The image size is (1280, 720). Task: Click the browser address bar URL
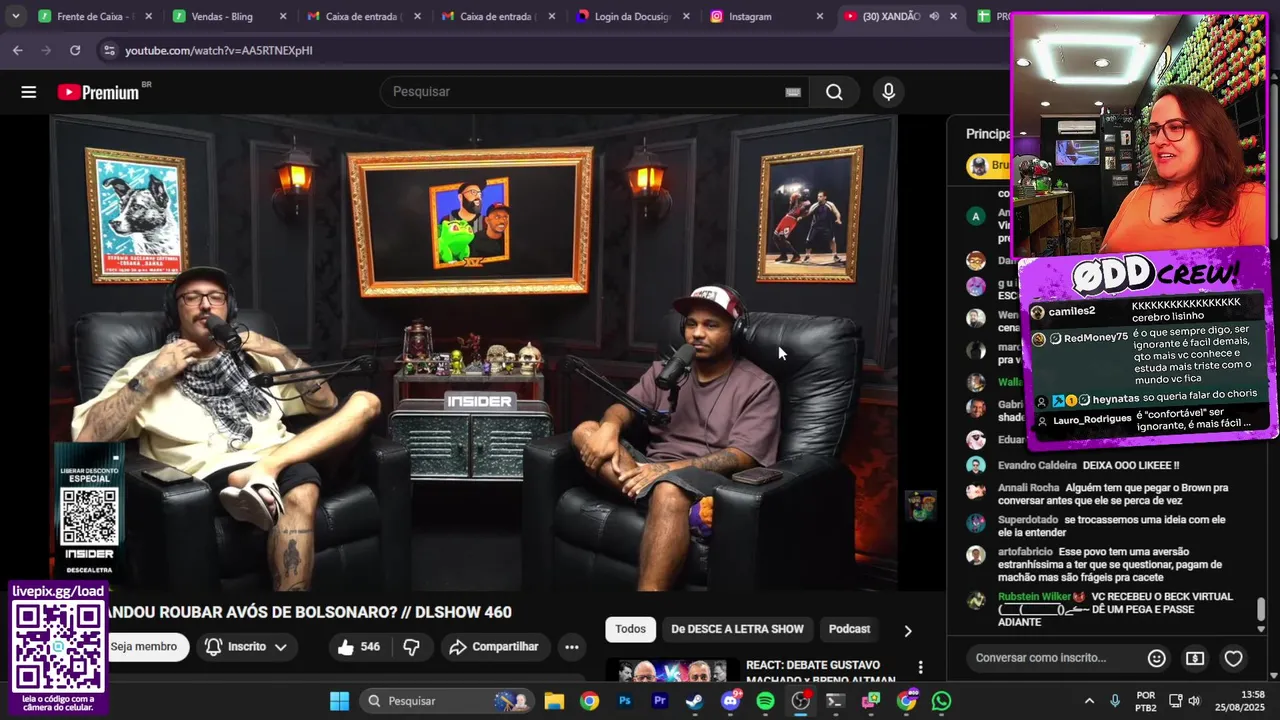219,50
